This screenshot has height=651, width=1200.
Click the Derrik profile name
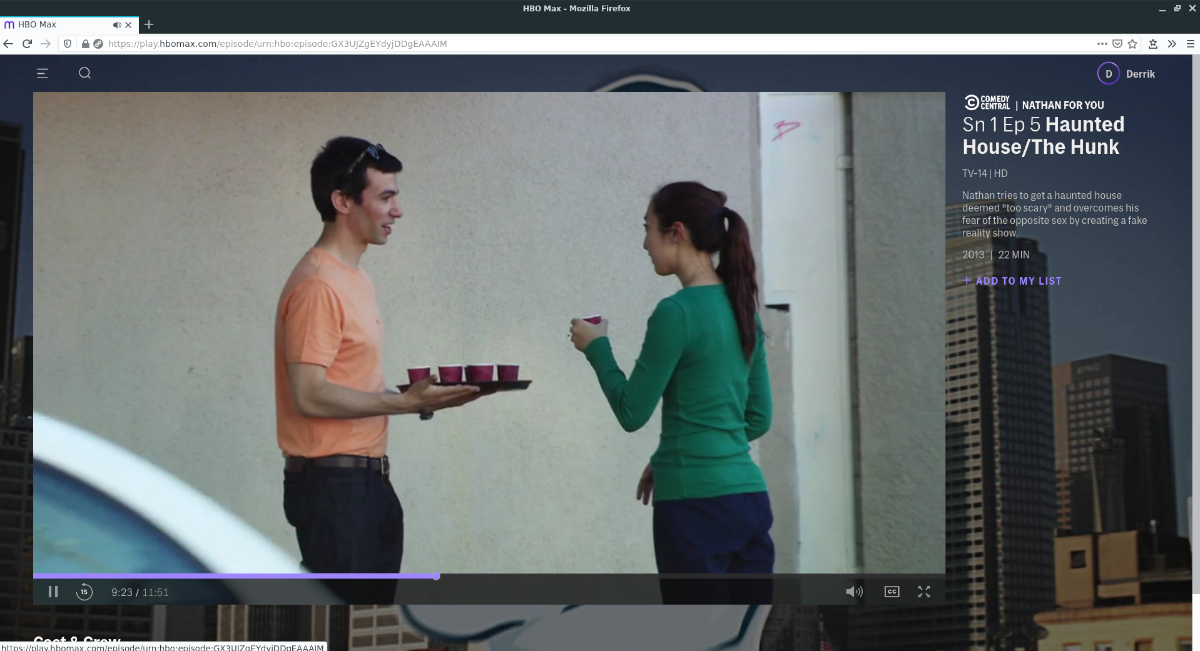point(1140,74)
